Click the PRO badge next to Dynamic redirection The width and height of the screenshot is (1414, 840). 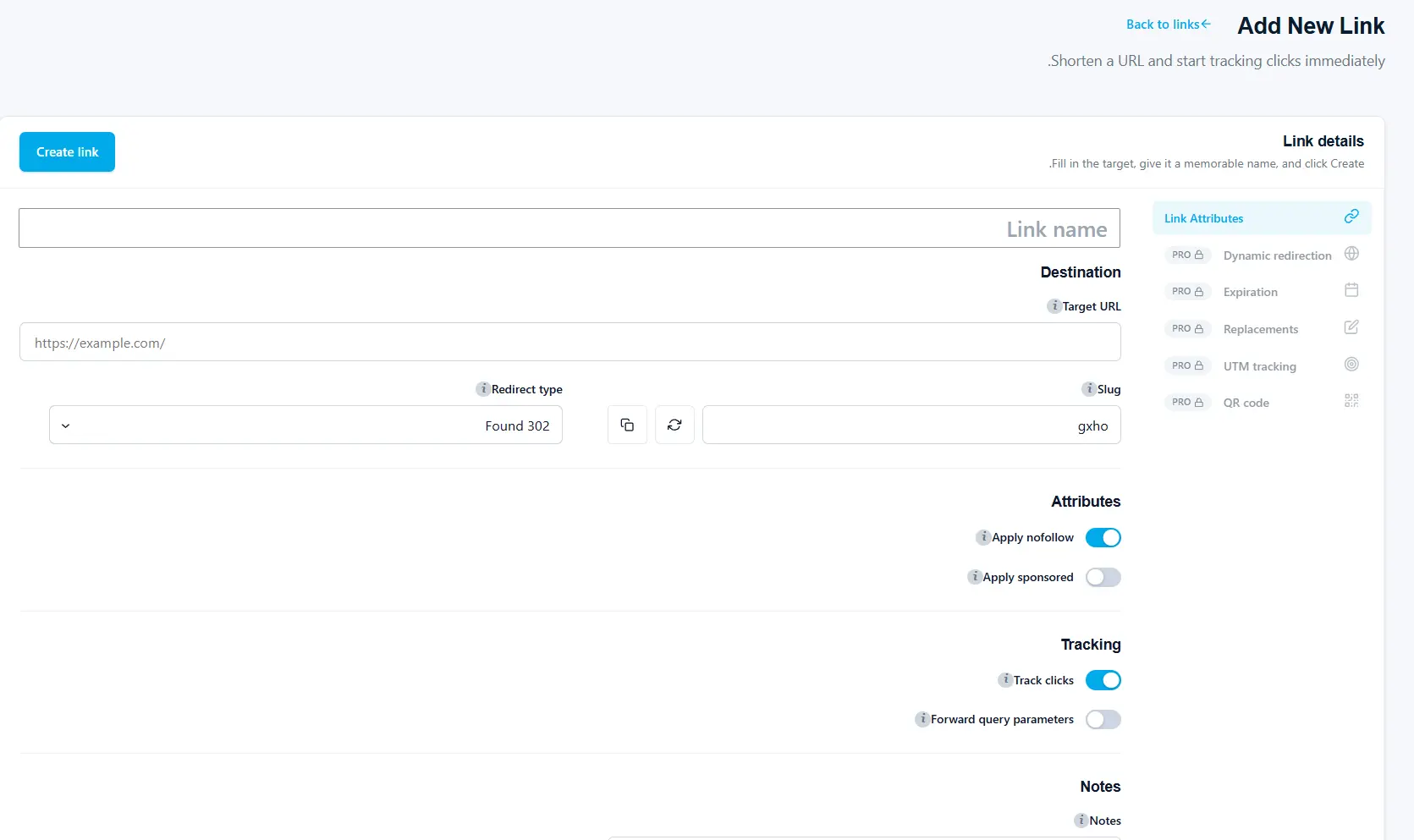pyautogui.click(x=1187, y=255)
